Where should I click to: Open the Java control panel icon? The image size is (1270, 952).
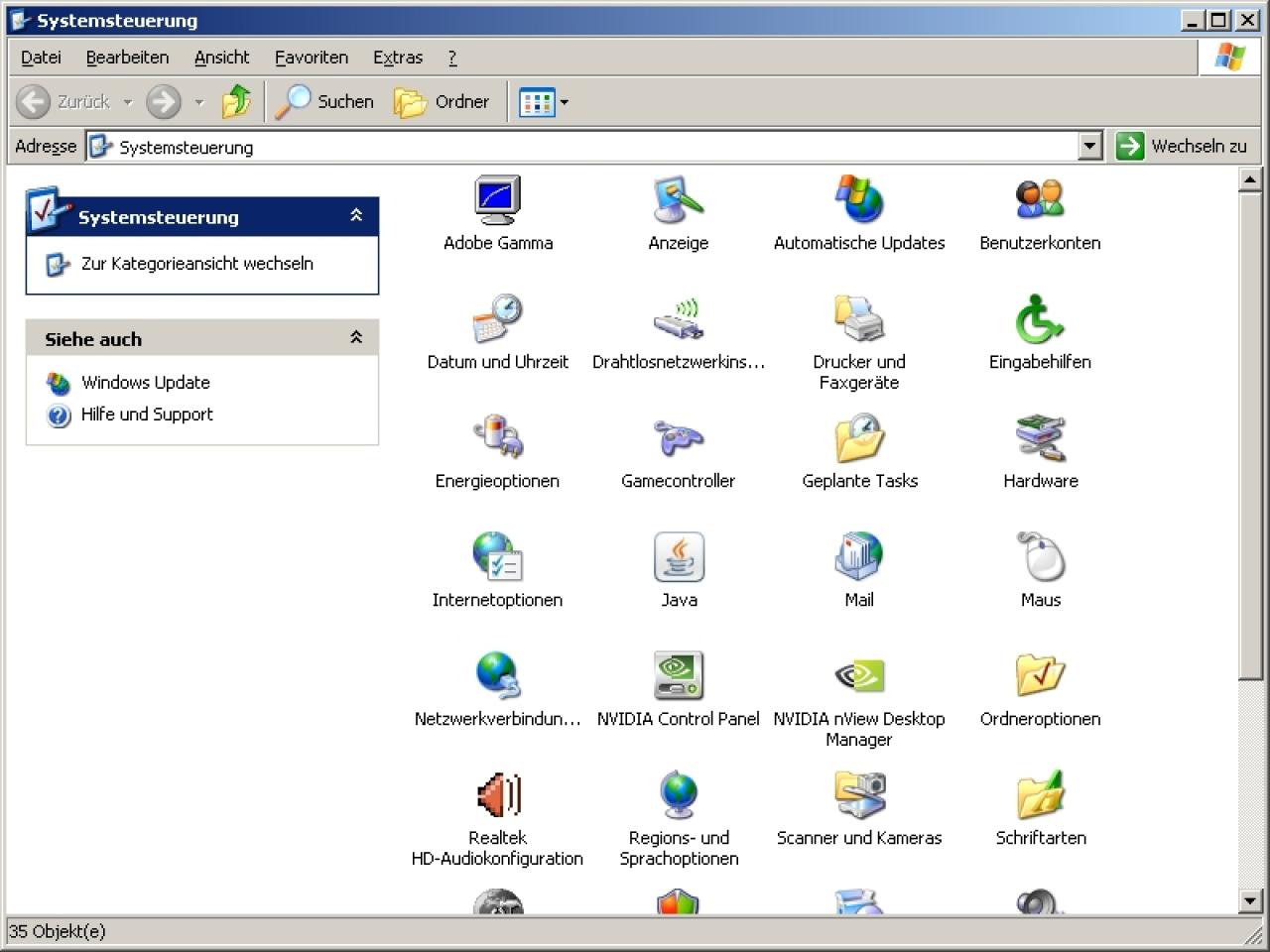[x=679, y=557]
